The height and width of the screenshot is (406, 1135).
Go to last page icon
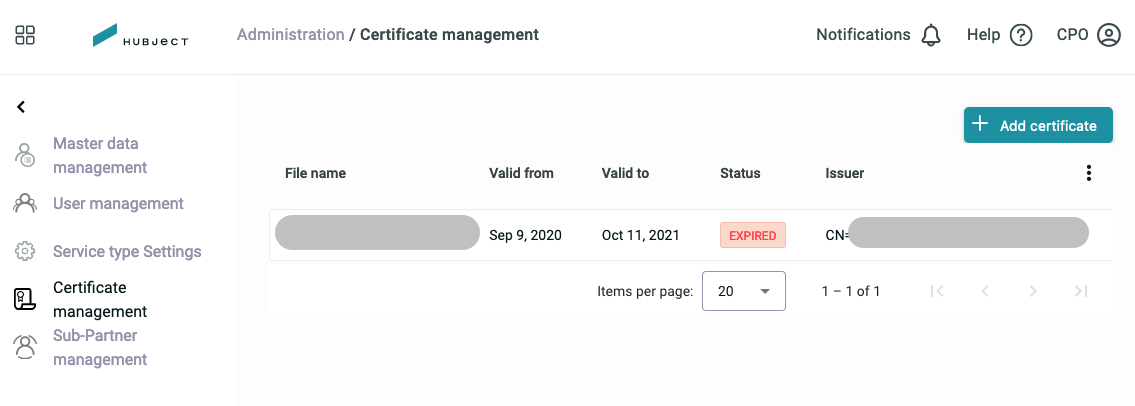point(1081,291)
